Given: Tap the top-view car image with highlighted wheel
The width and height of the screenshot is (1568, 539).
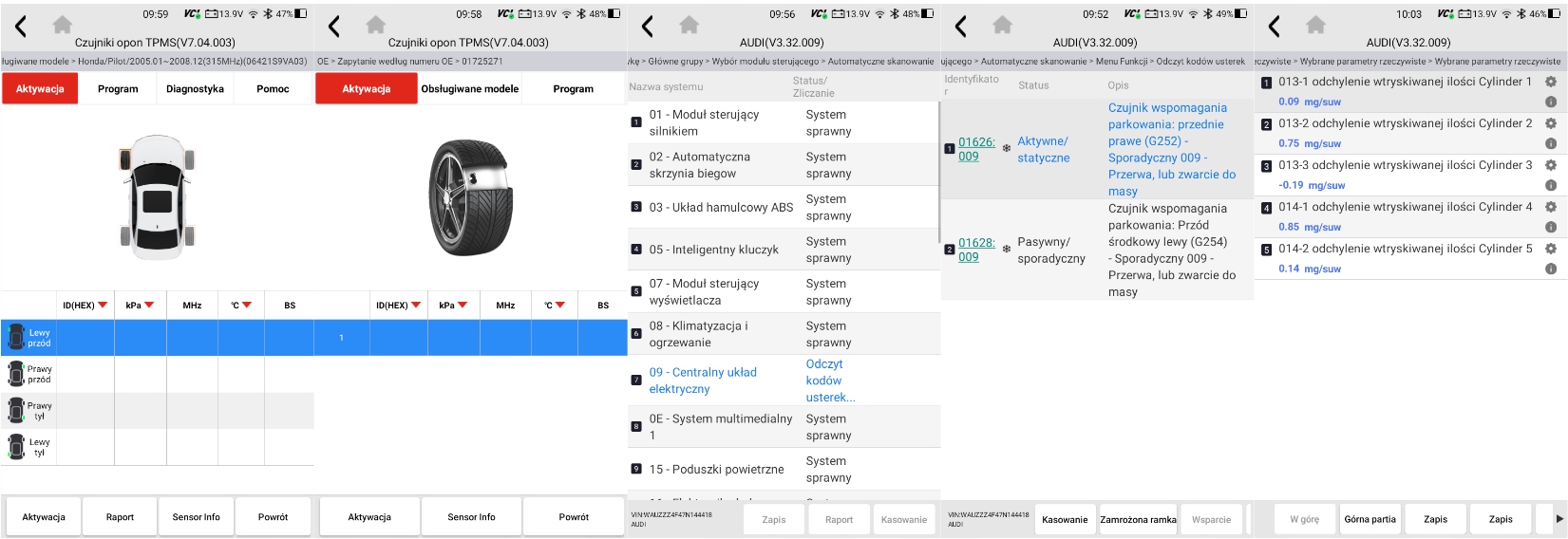Looking at the screenshot, I should tap(158, 197).
